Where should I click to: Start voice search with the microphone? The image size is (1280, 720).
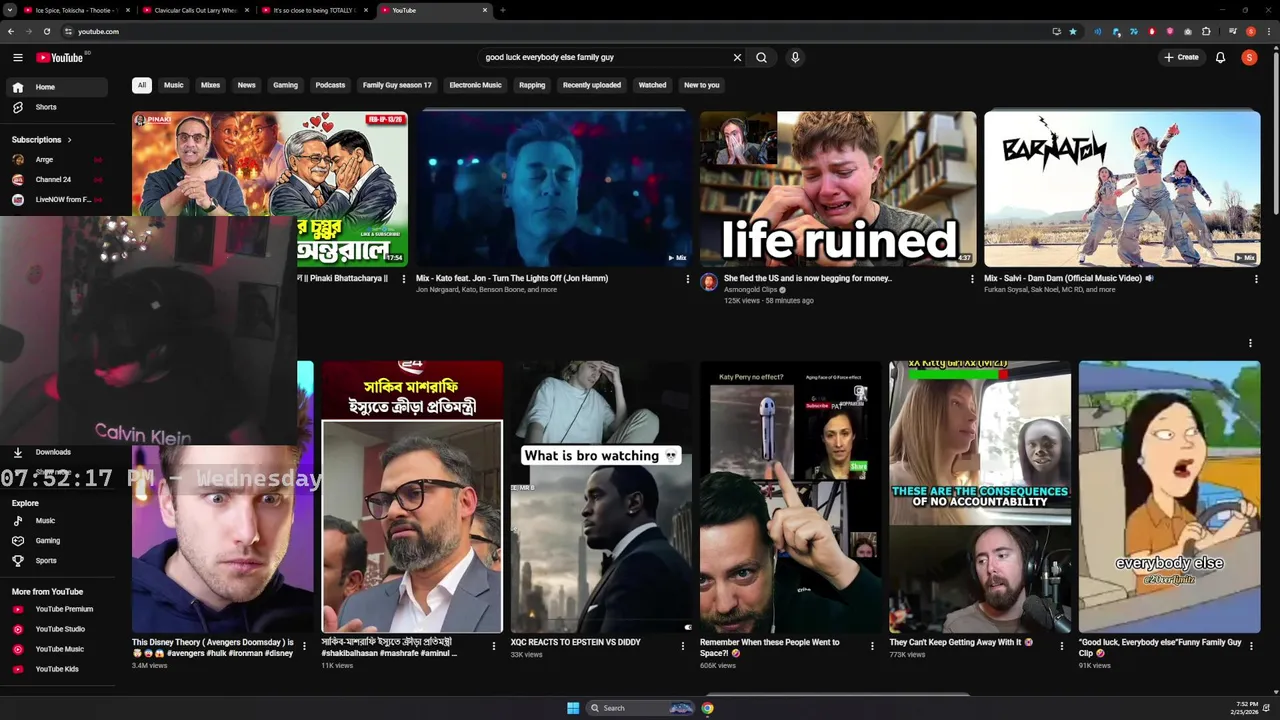pyautogui.click(x=795, y=57)
